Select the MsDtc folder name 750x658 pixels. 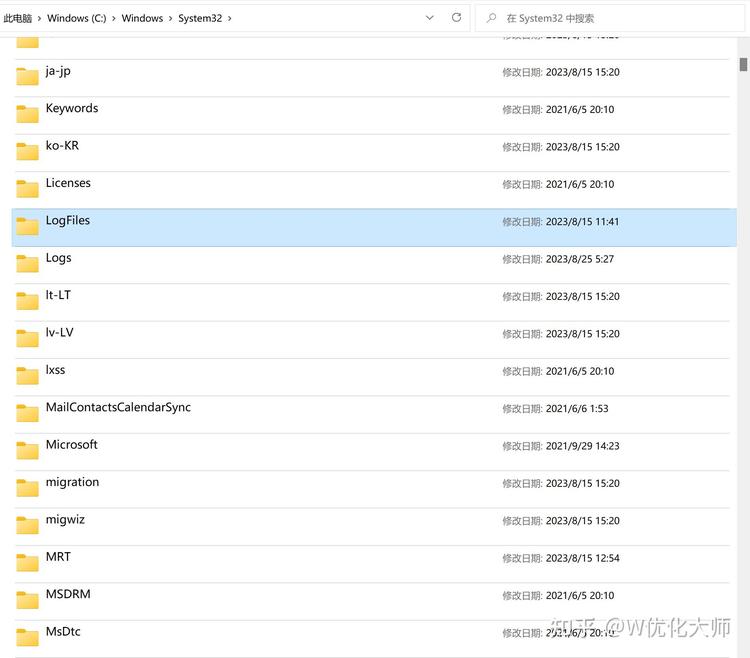tap(63, 631)
